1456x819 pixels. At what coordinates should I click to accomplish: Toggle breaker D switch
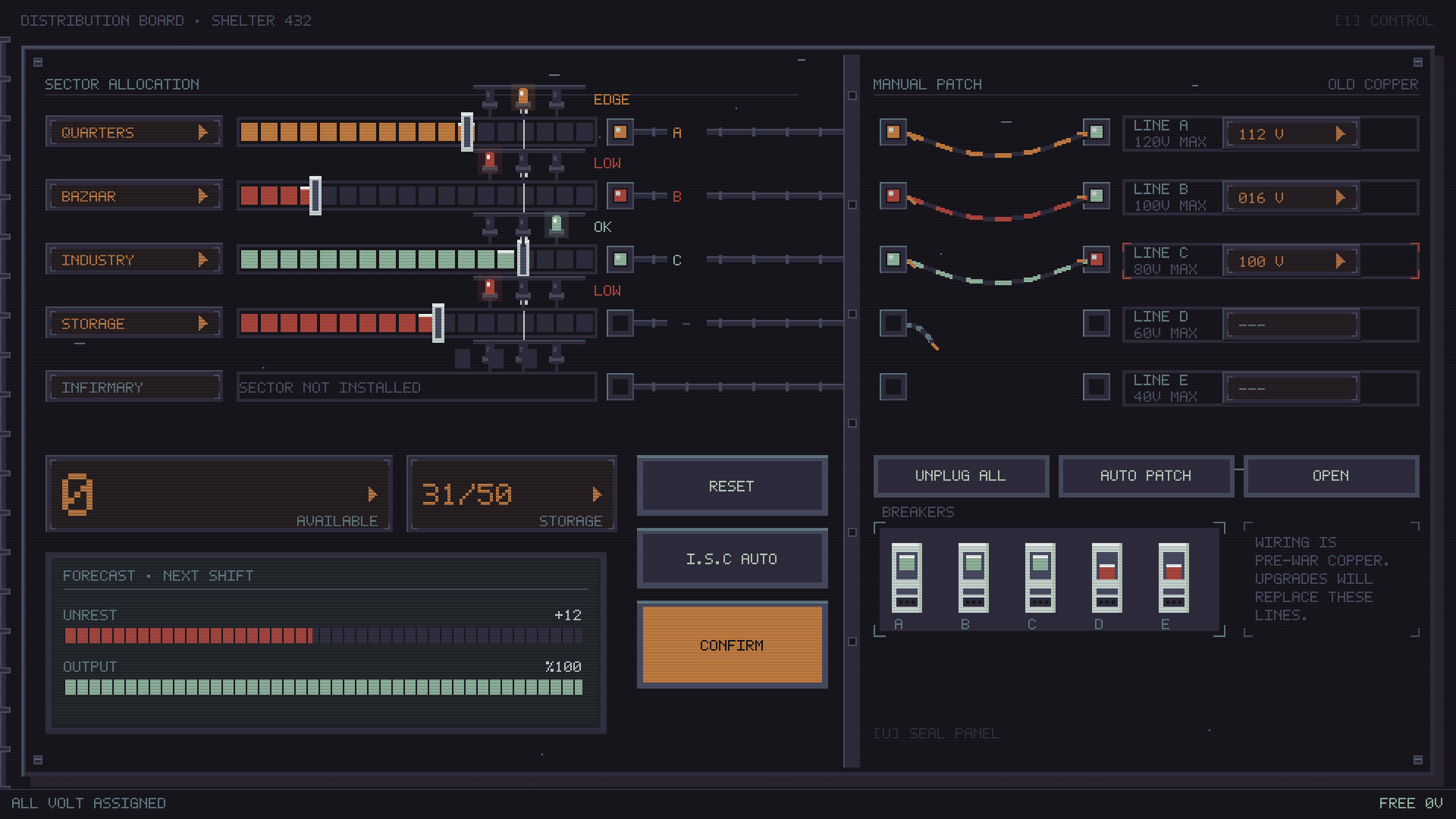coord(1107,578)
